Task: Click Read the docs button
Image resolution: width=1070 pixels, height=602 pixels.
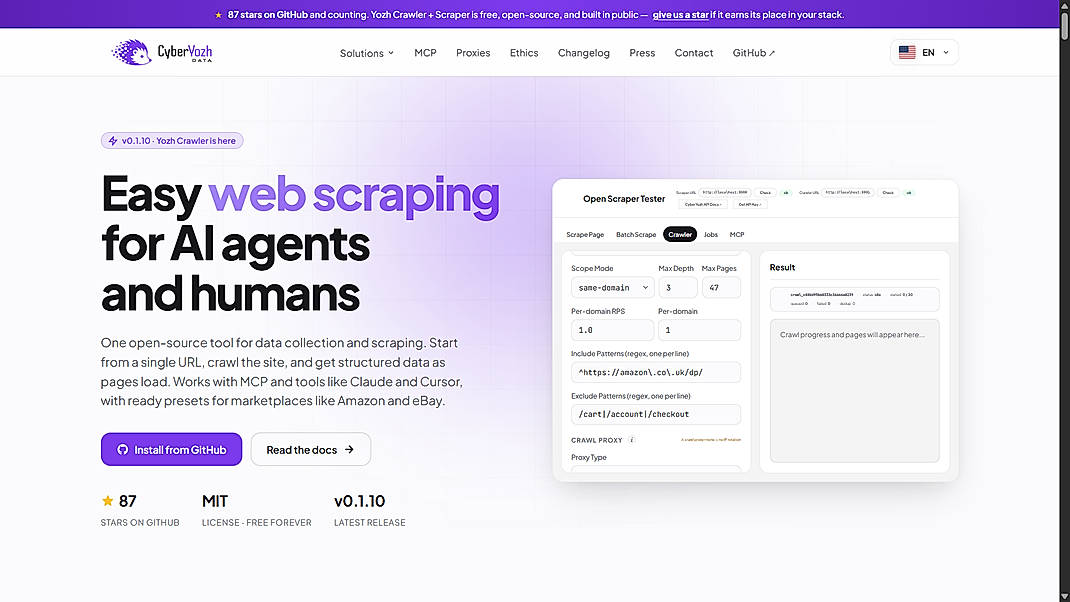Action: pyautogui.click(x=310, y=449)
